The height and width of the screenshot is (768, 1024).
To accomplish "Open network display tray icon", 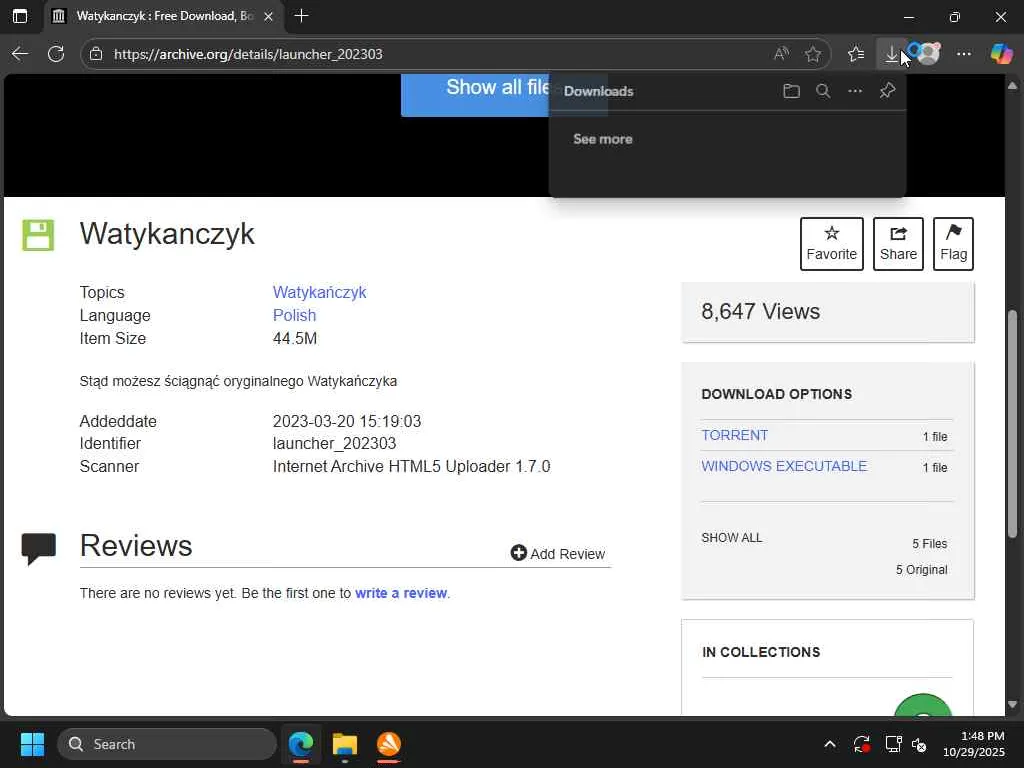I will pos(893,744).
